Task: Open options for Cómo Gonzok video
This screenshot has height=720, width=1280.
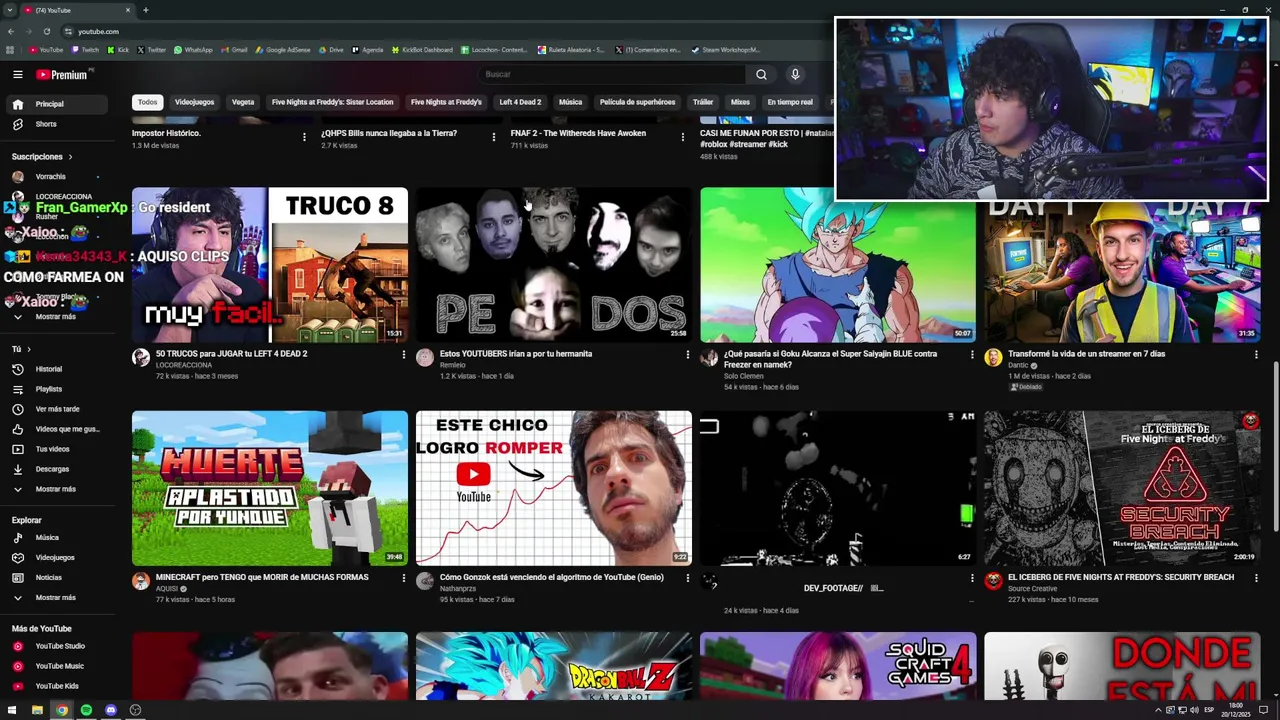Action: [x=688, y=578]
